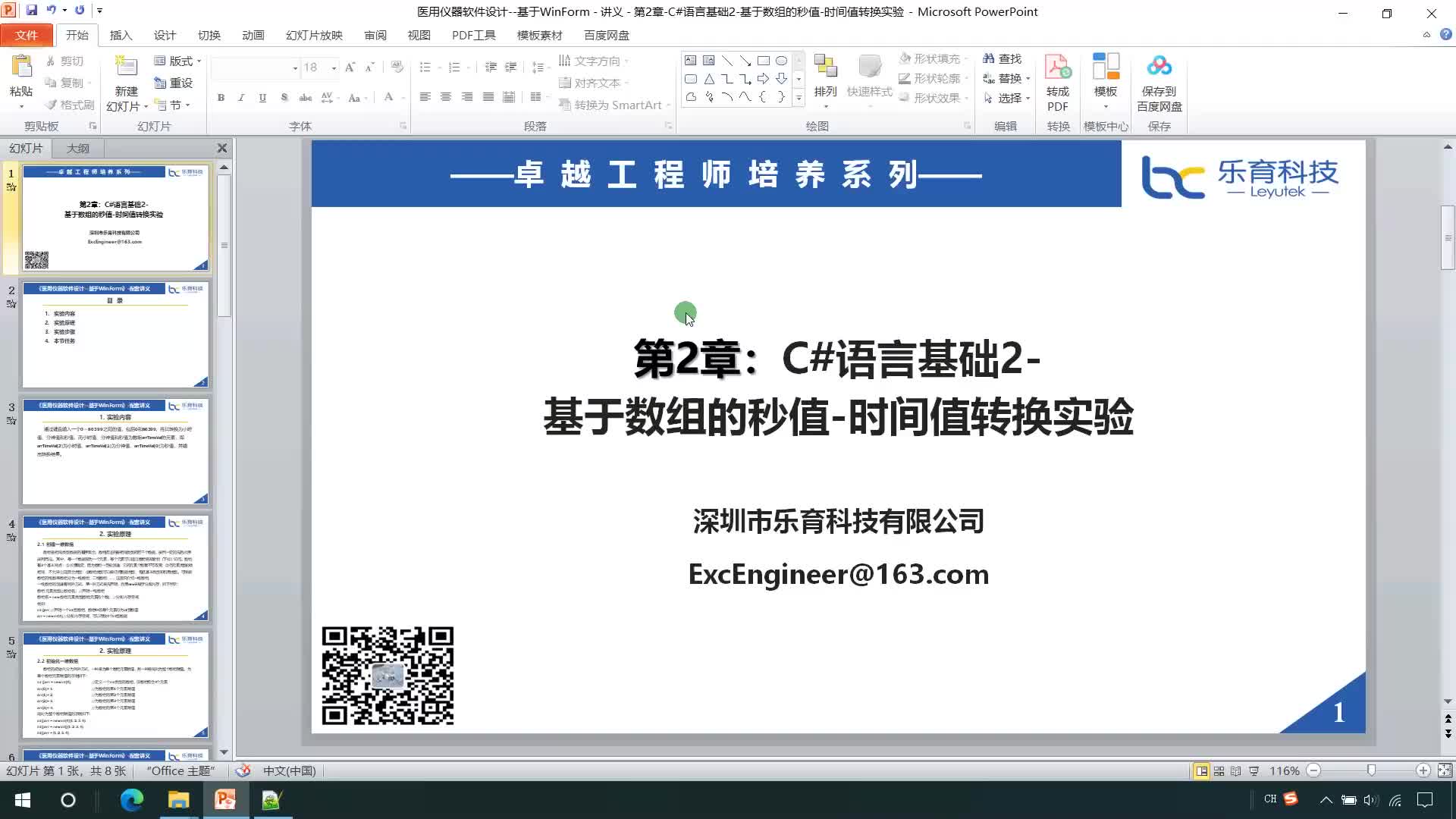Click the Reset (重设) slide button
The width and height of the screenshot is (1456, 819).
coord(173,83)
